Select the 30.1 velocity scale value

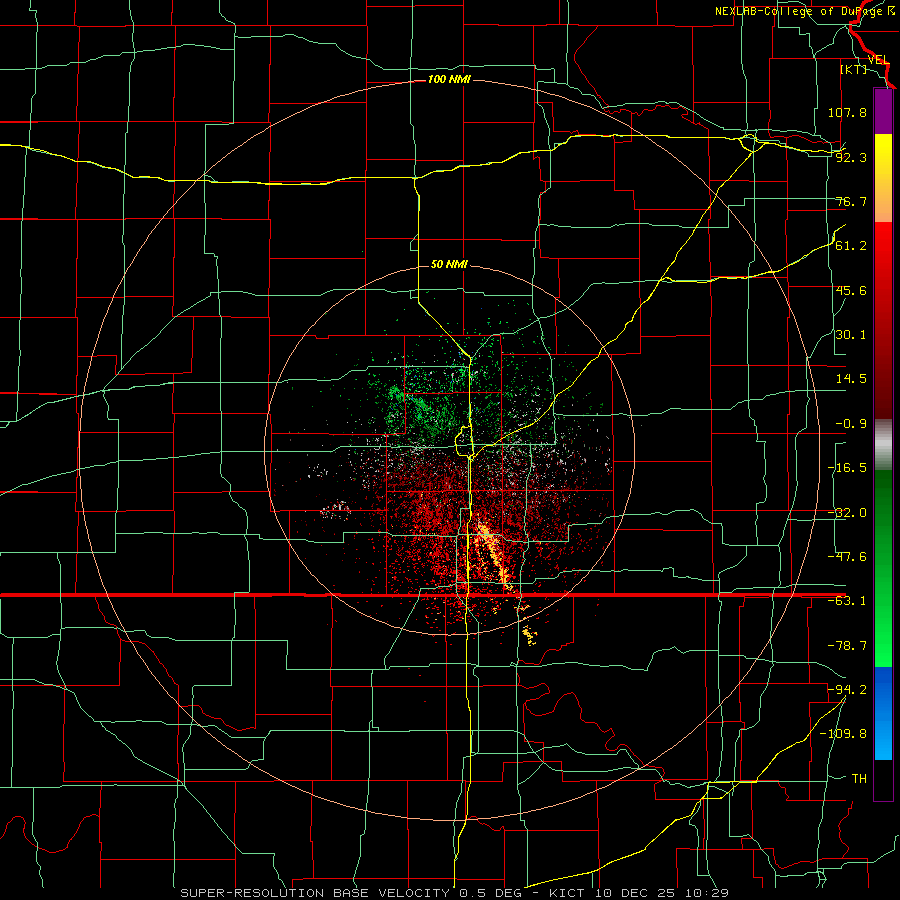[x=851, y=335]
